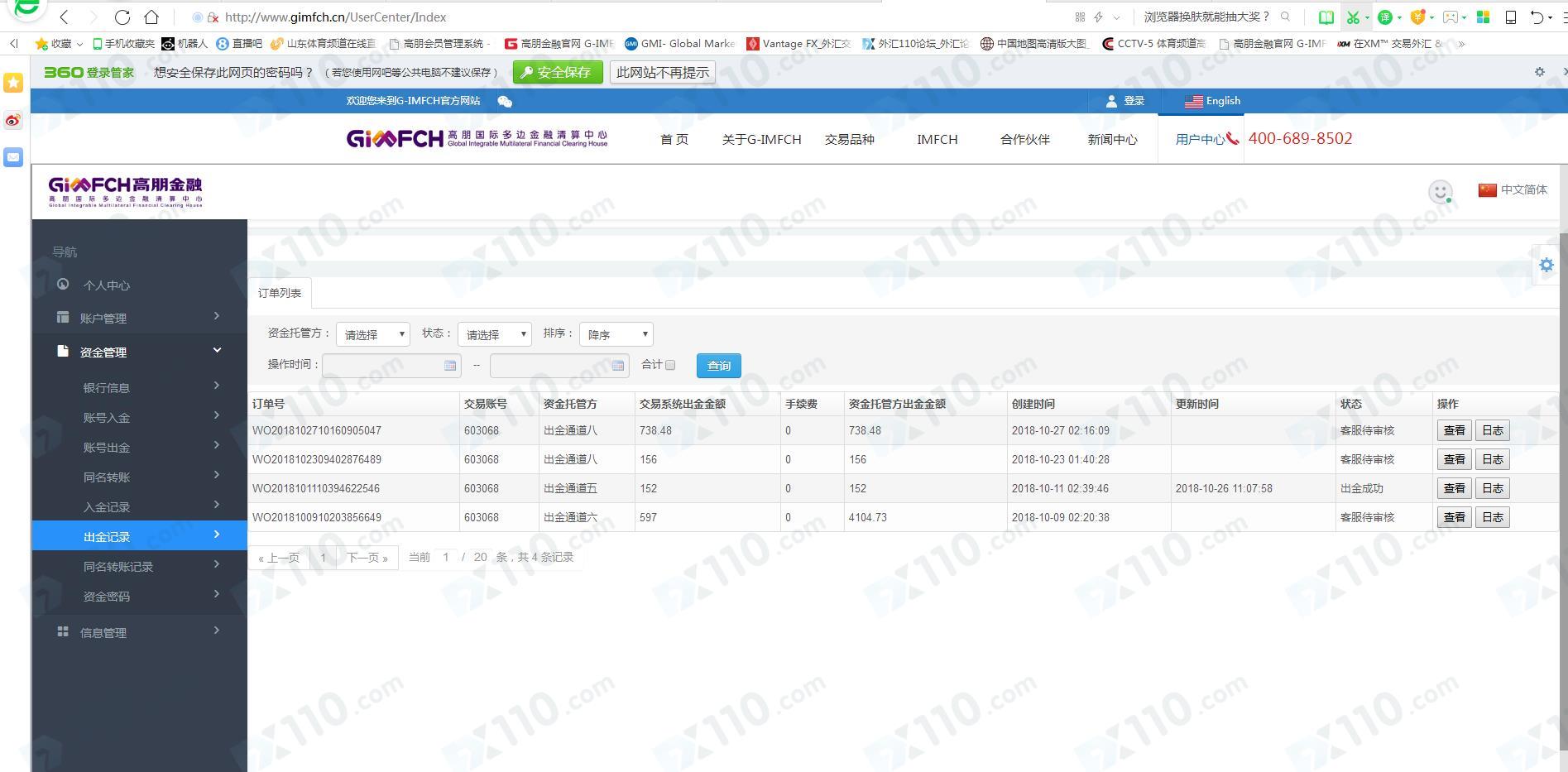
Task: Open IMFCH menu item
Action: pos(937,139)
